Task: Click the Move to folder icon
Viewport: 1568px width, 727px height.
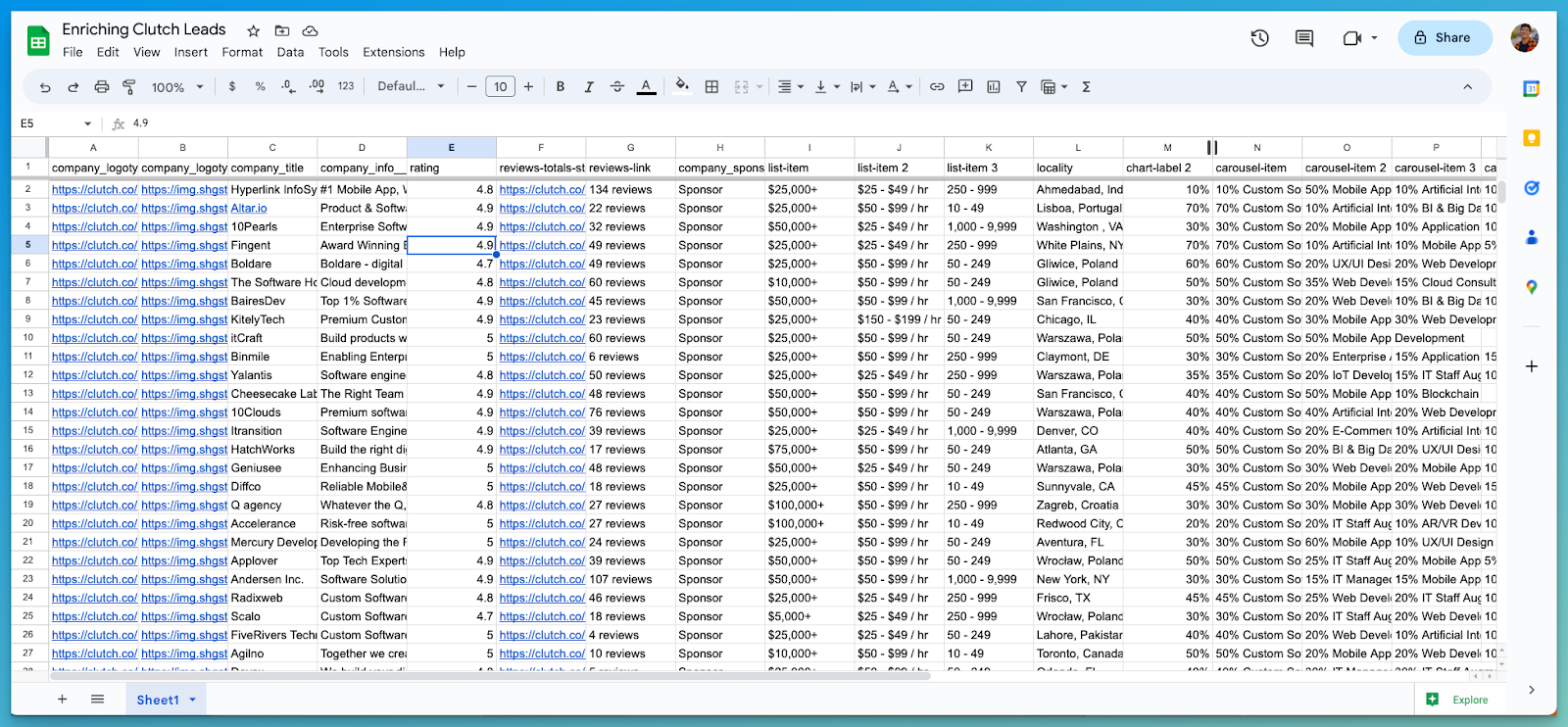Action: (282, 30)
